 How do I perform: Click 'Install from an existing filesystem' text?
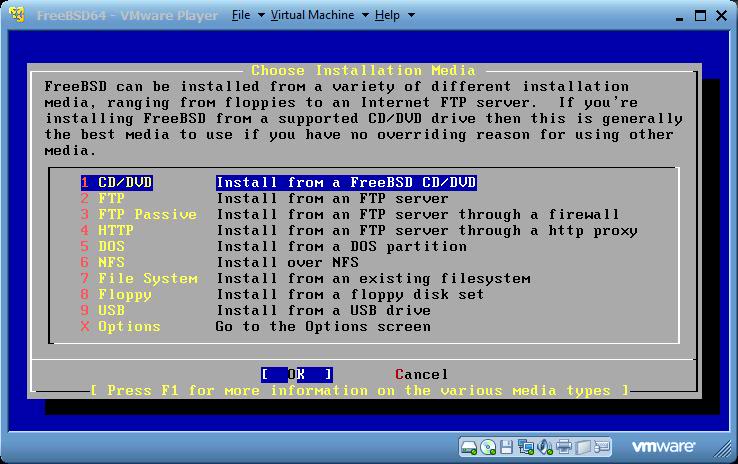point(373,279)
